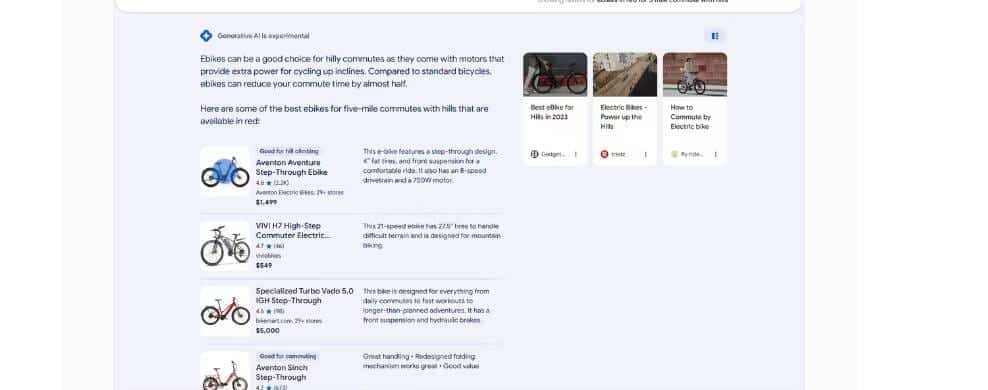Open the Electric Bikes Power up the Hills thumbnail
Screen dimensions: 988x390
coord(625,74)
